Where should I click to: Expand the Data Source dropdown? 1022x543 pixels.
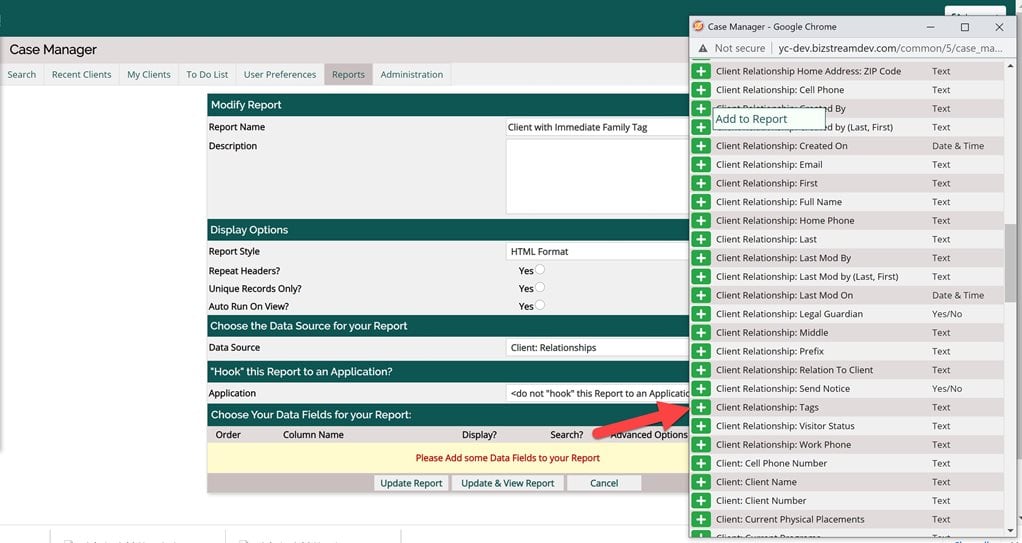coord(597,348)
